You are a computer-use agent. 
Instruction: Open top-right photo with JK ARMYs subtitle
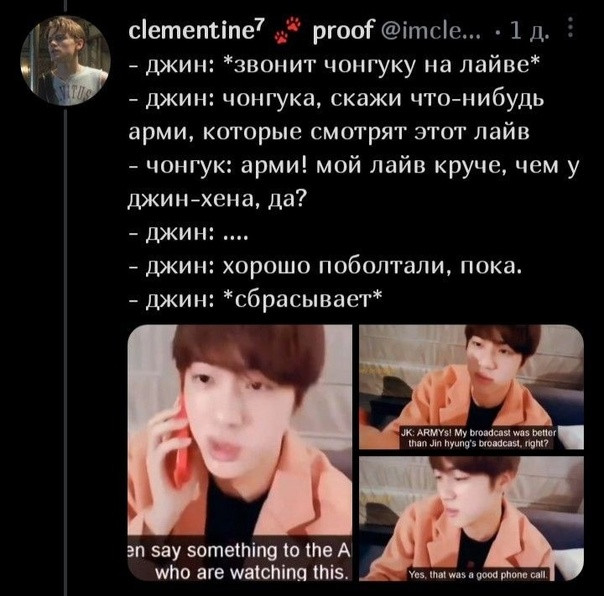point(471,387)
